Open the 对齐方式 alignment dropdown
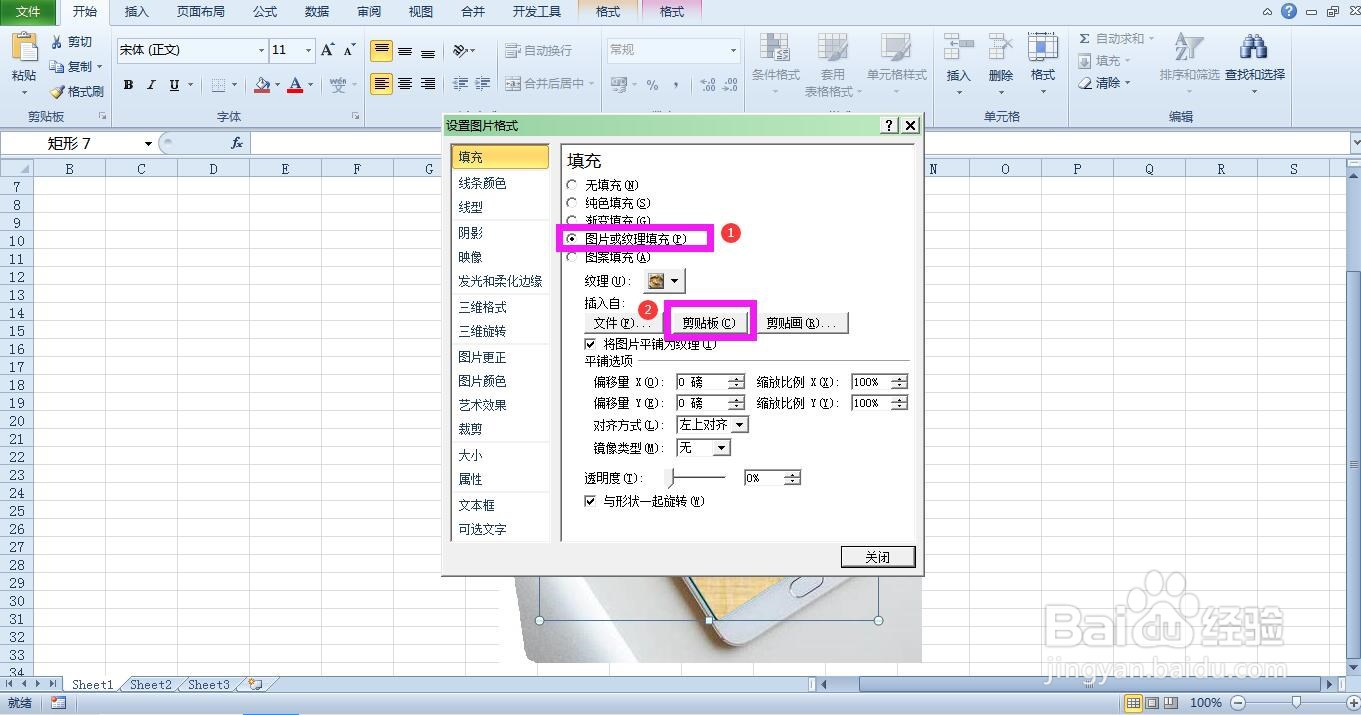The height and width of the screenshot is (715, 1361). tap(738, 424)
